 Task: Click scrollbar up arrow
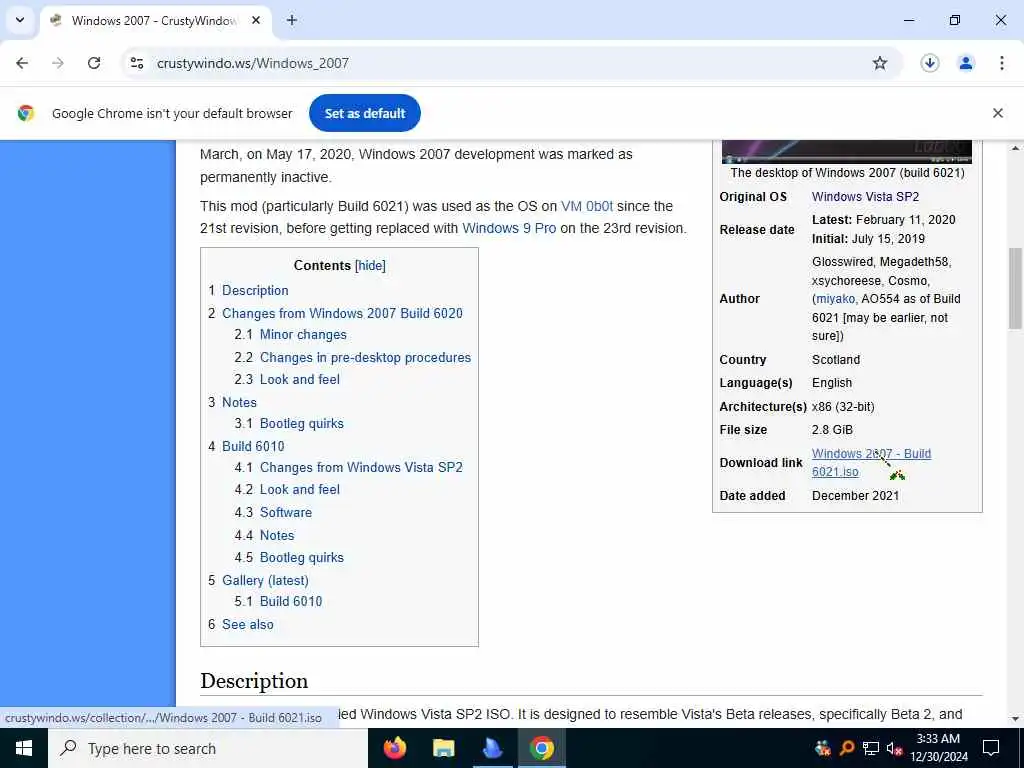[x=1015, y=148]
